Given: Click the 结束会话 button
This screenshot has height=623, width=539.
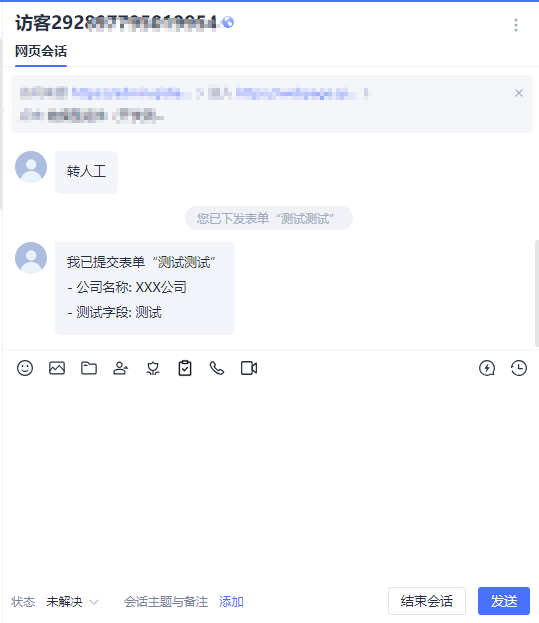Looking at the screenshot, I should [427, 601].
